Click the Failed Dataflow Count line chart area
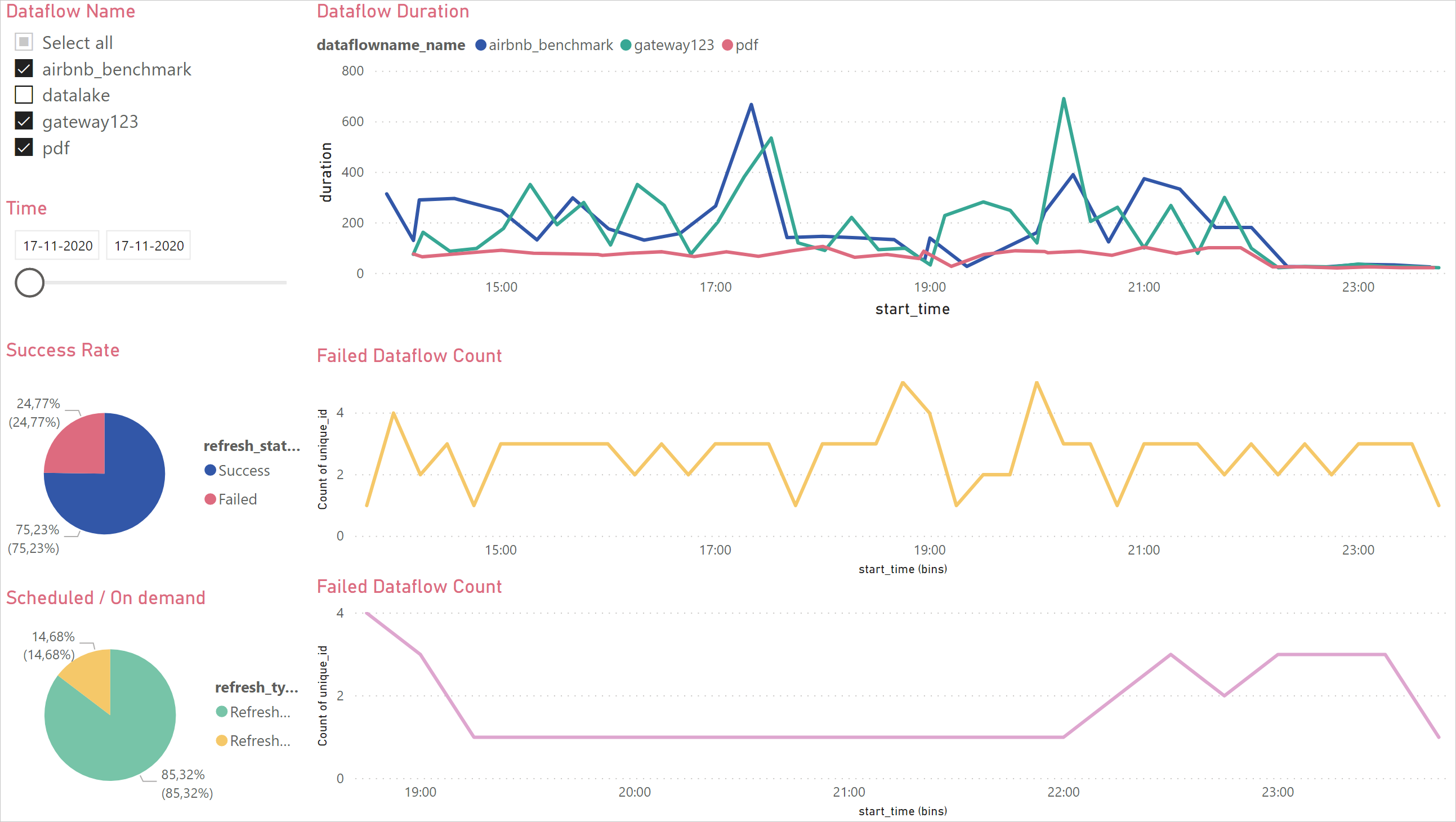 click(x=880, y=460)
